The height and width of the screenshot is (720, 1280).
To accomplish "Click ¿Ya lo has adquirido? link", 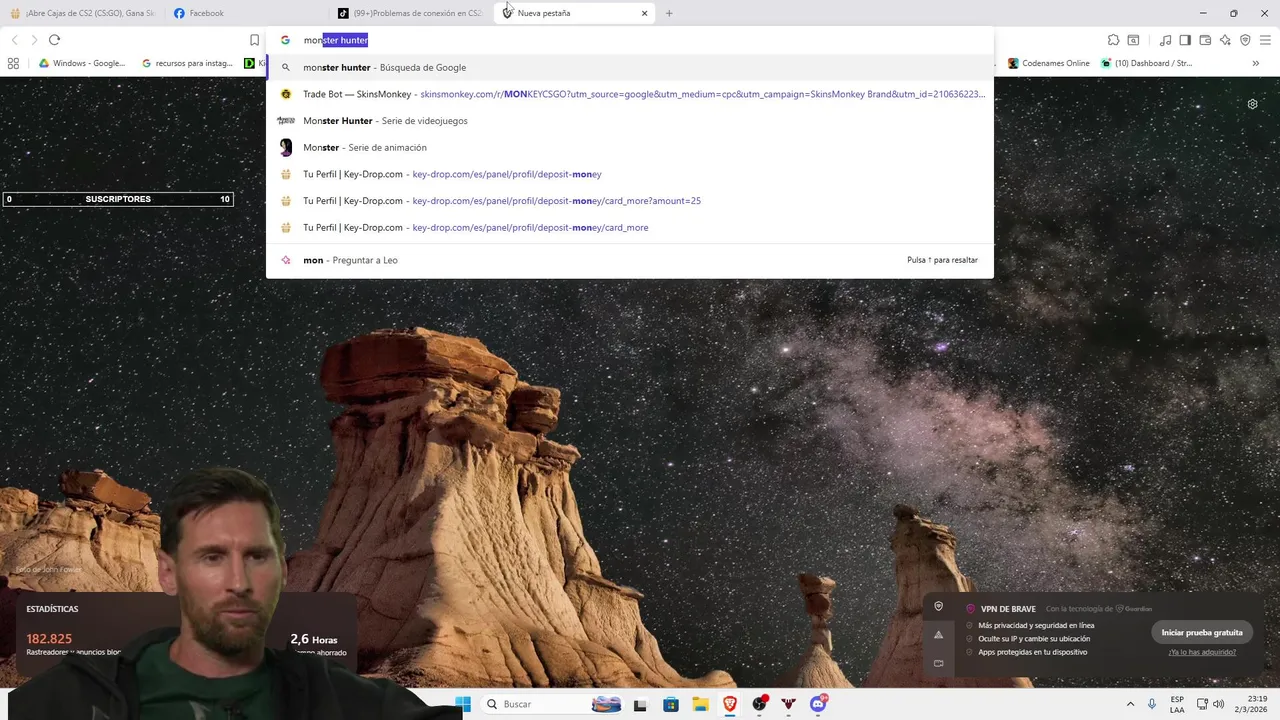I will coord(1202,652).
